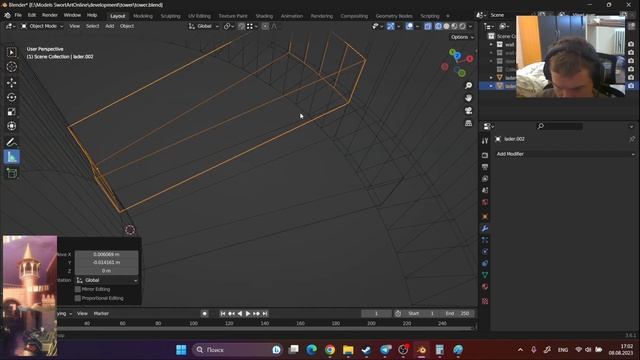Screen dimensions: 640x360
Task: Jump to the timeline end frame
Action: pos(265,313)
